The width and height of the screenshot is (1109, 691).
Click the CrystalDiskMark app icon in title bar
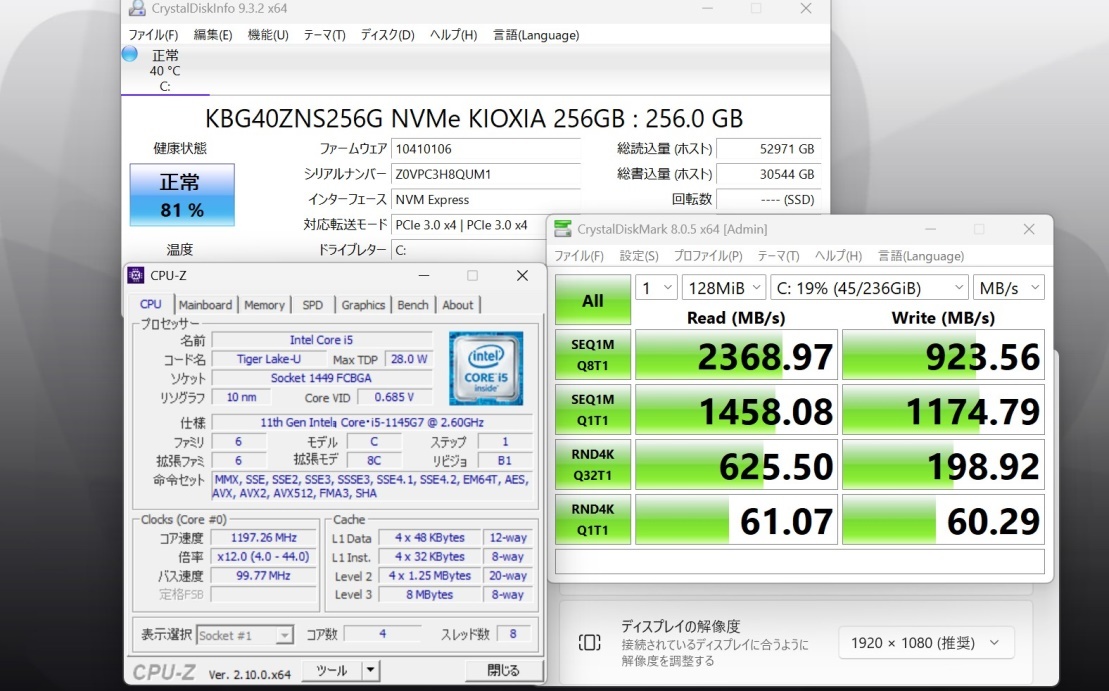click(x=562, y=228)
